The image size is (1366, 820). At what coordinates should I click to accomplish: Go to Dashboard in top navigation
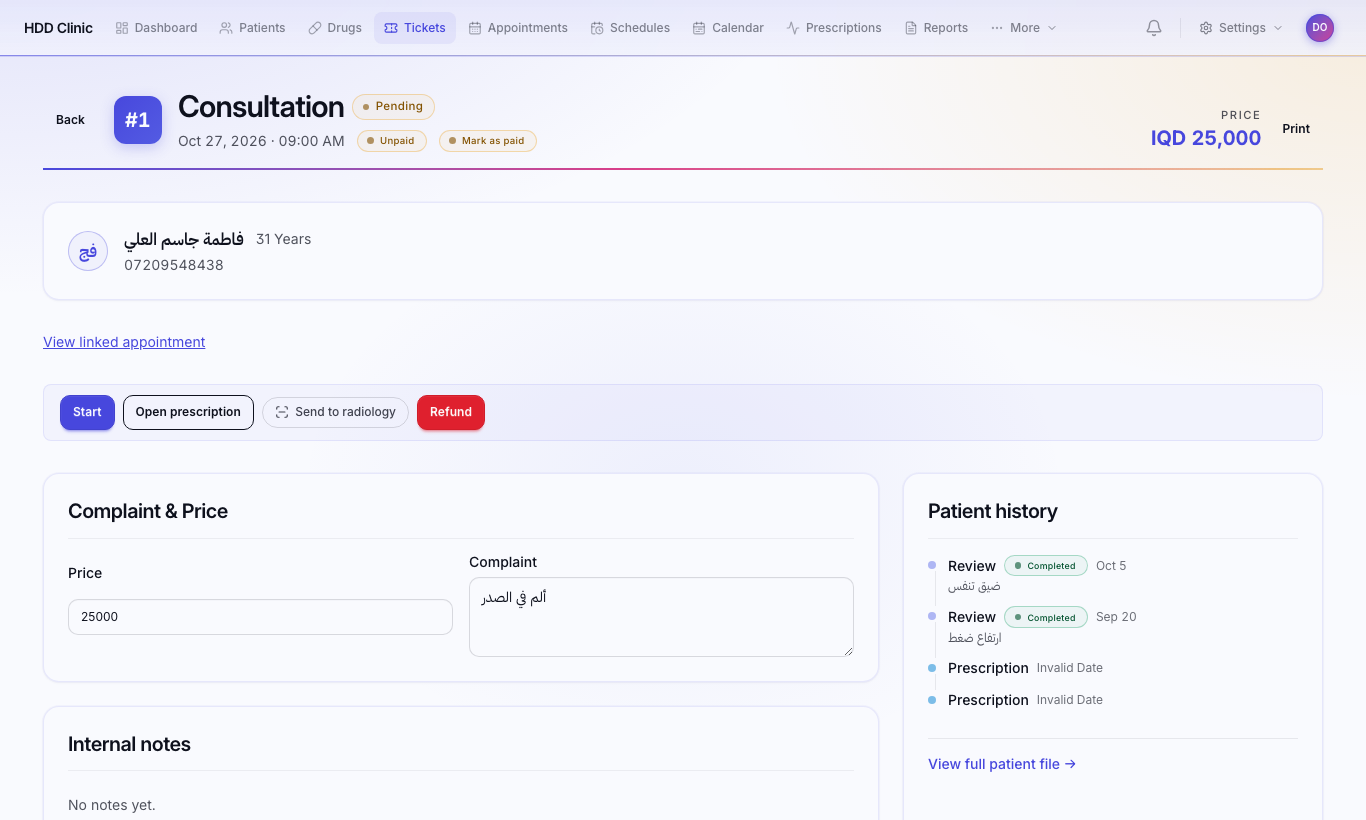point(156,28)
